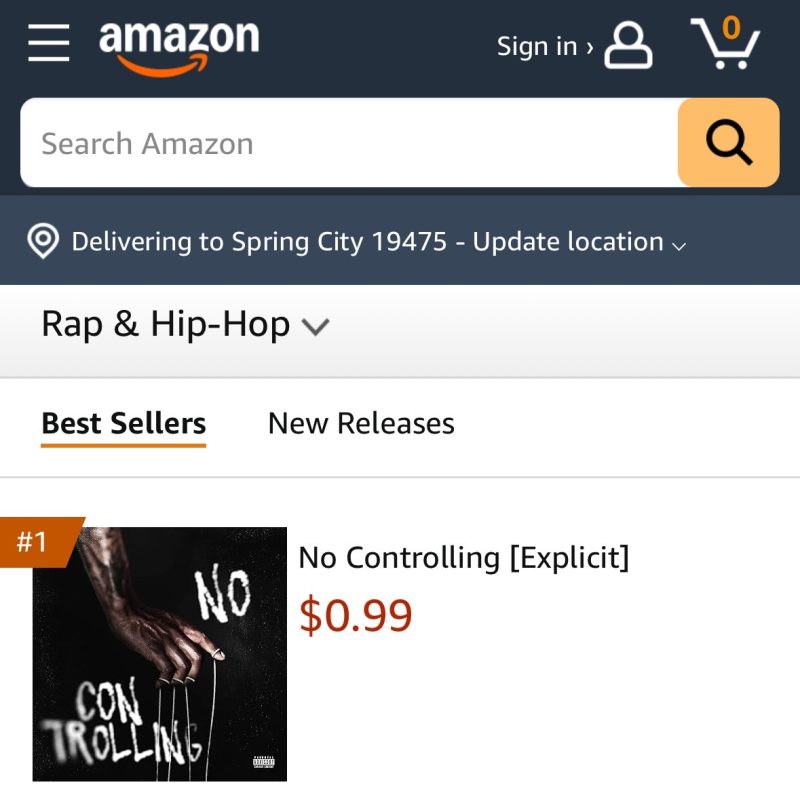Switch to the New Releases tab

361,423
